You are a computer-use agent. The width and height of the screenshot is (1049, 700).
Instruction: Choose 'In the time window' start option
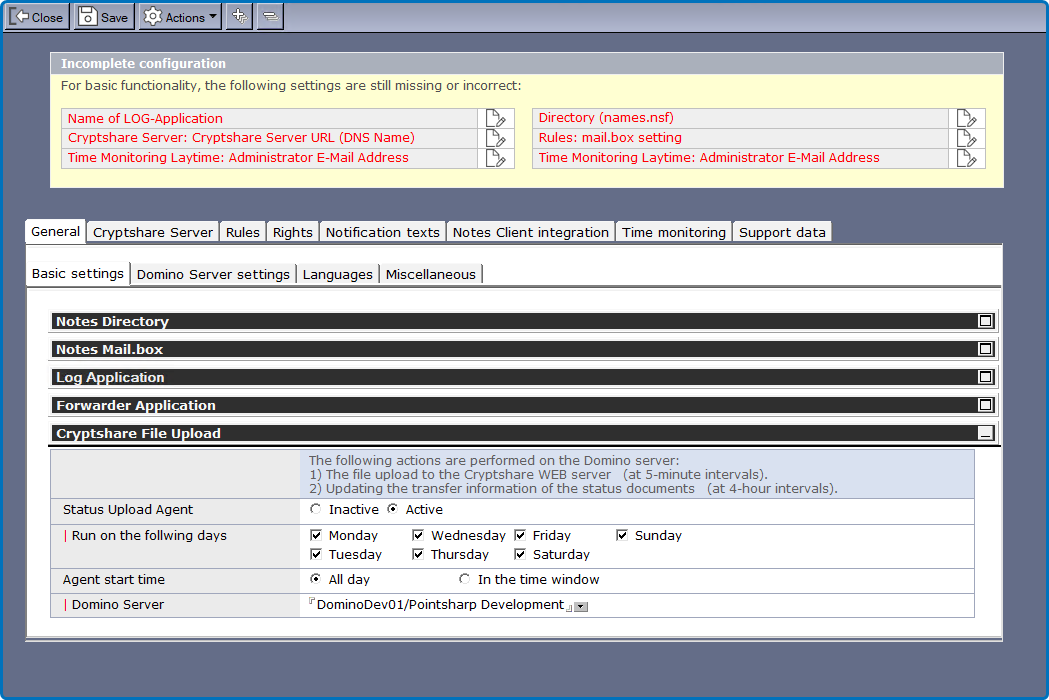click(x=465, y=580)
